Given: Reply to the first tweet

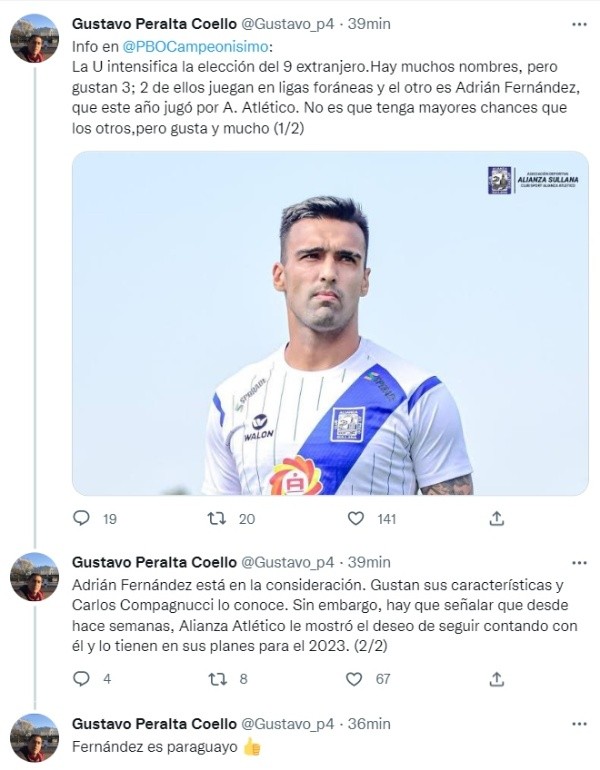Looking at the screenshot, I should click(x=82, y=518).
